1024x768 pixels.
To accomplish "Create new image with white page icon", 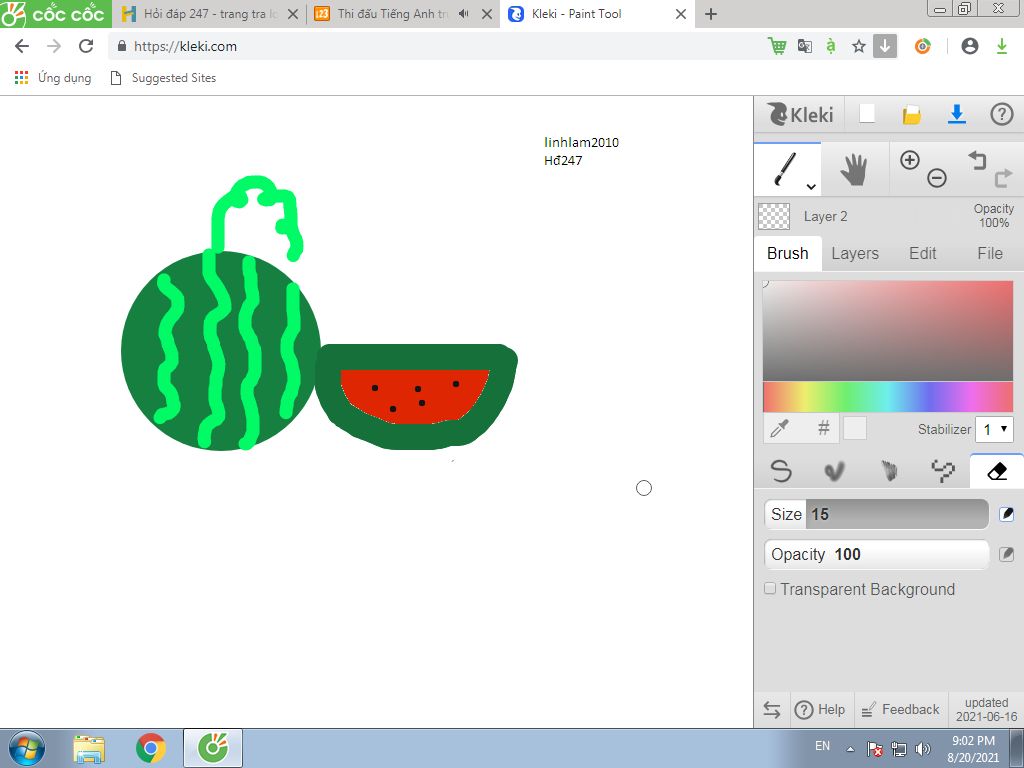I will pyautogui.click(x=867, y=114).
